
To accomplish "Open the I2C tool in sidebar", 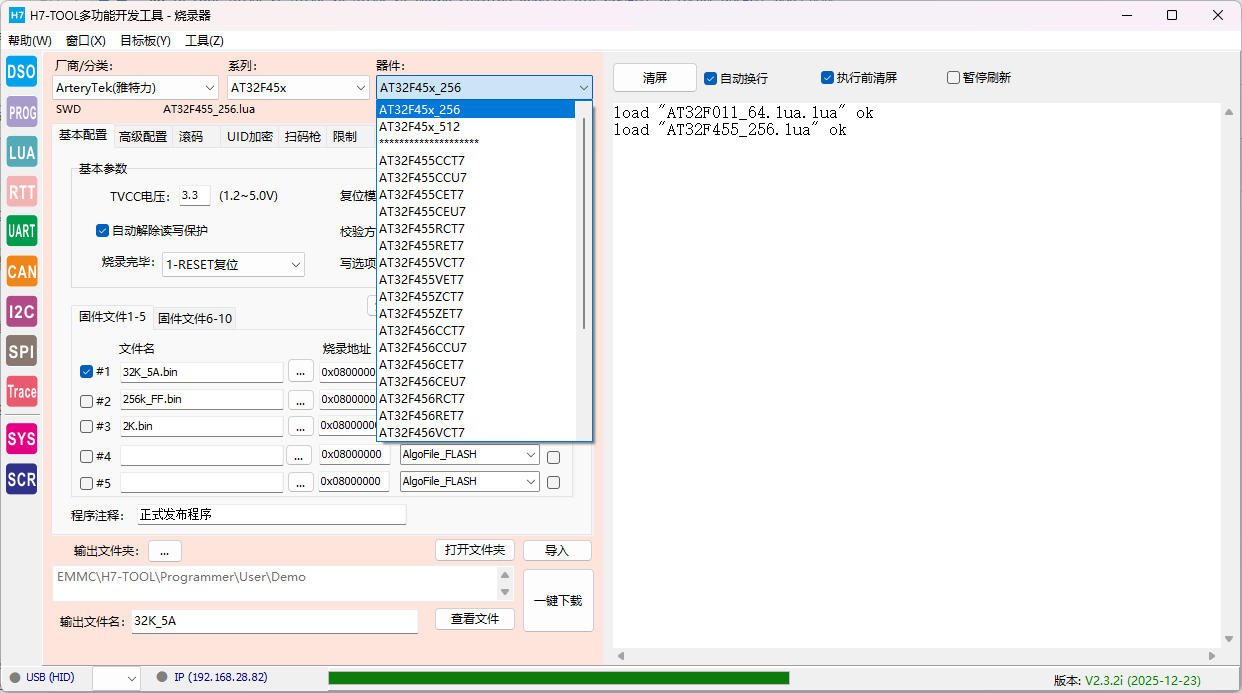I will pyautogui.click(x=21, y=311).
